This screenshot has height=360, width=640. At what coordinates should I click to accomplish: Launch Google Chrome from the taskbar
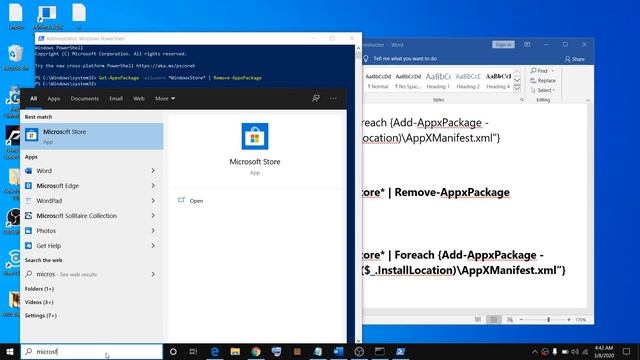(256, 351)
